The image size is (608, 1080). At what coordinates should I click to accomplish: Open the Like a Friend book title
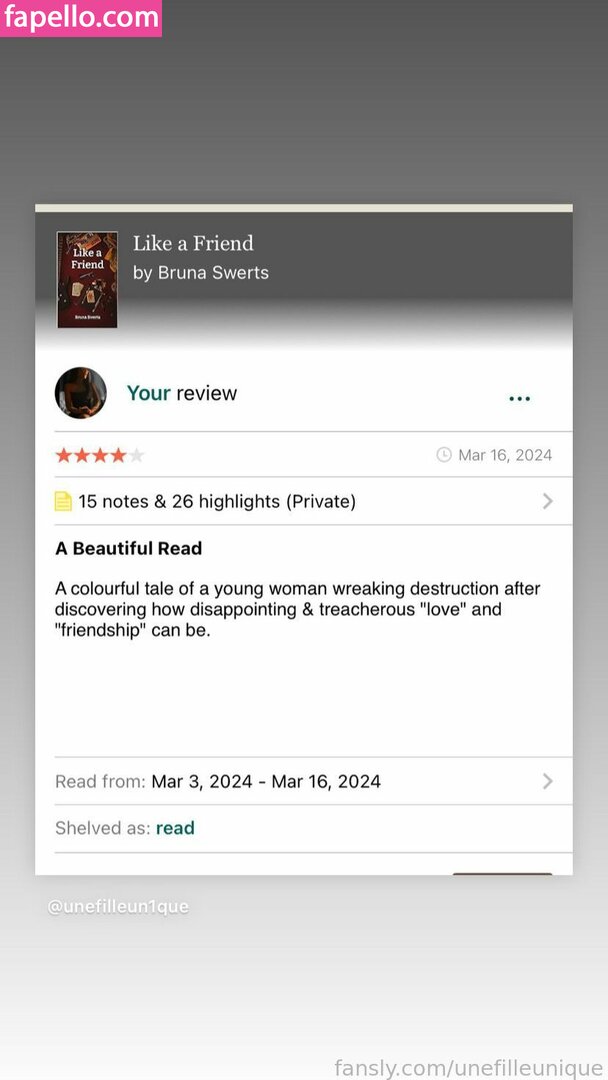(193, 243)
